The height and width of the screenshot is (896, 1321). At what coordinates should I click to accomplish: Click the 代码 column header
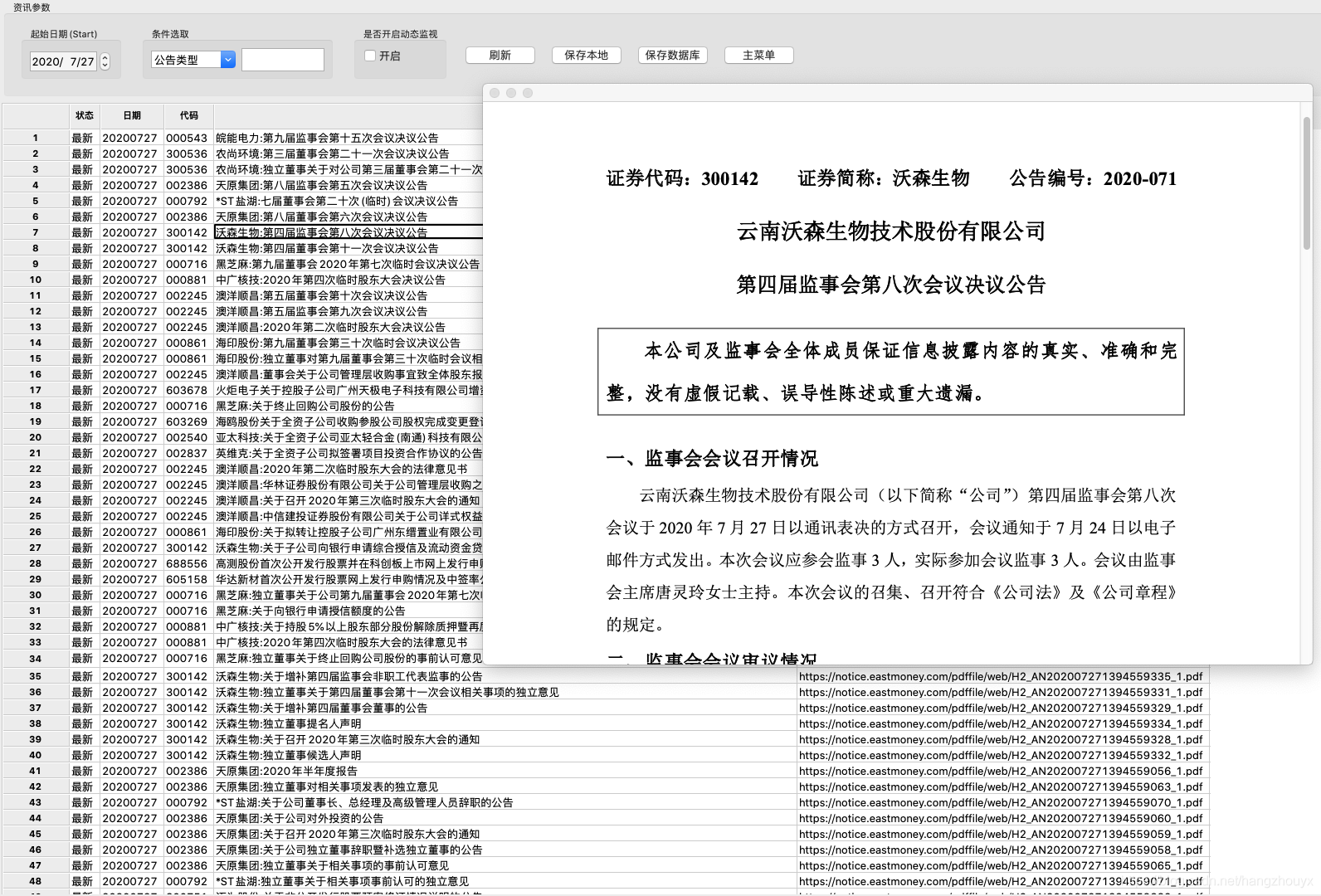[189, 115]
